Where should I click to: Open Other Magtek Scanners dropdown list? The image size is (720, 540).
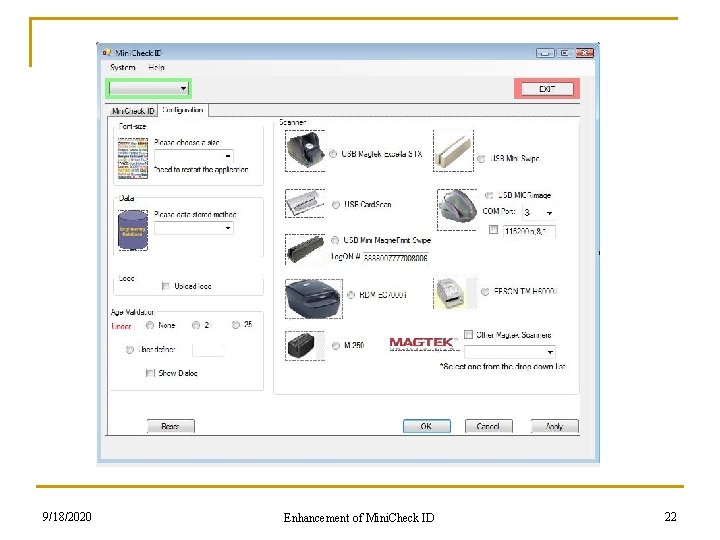[510, 352]
